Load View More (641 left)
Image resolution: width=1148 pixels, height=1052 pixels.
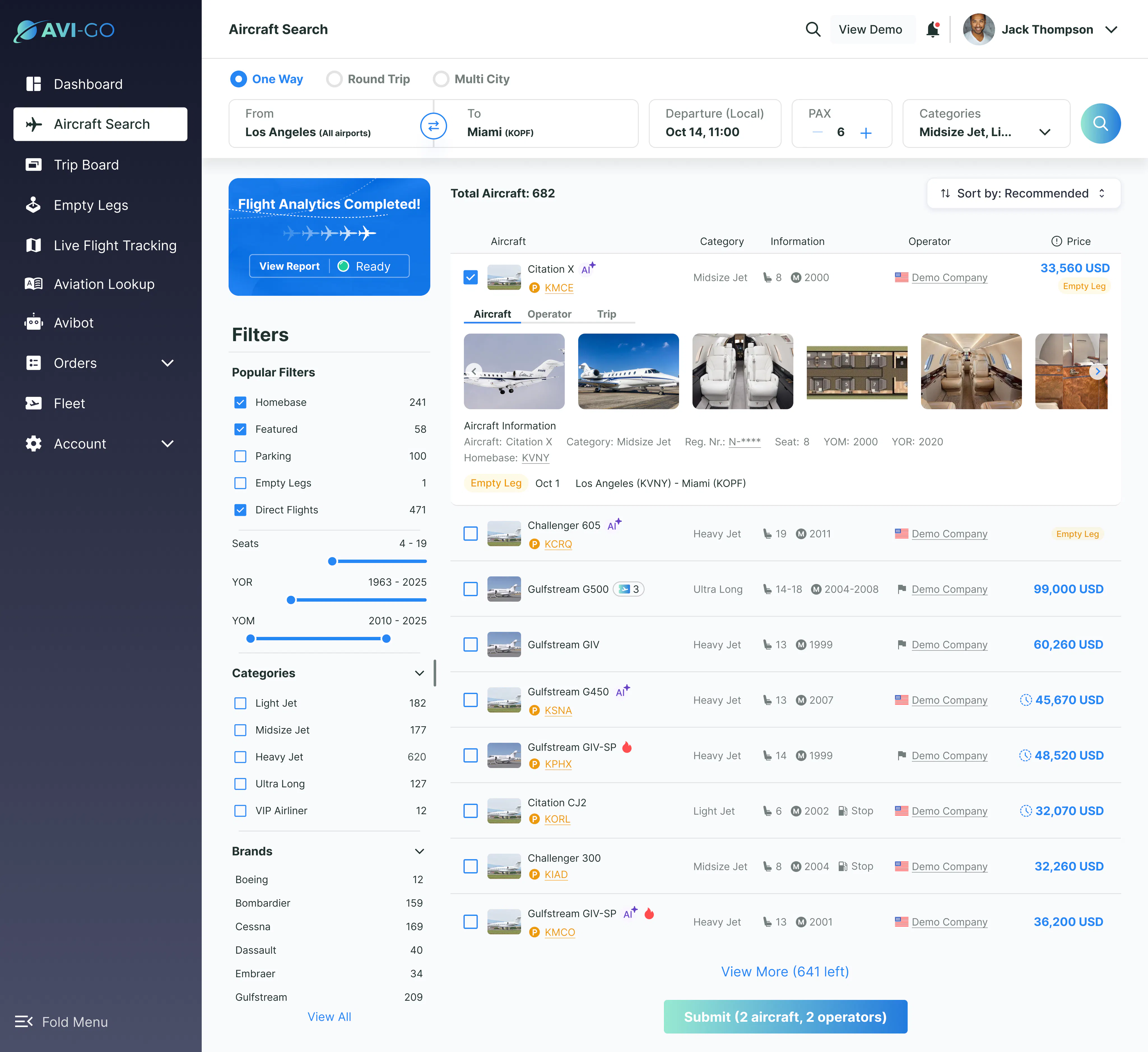click(785, 972)
